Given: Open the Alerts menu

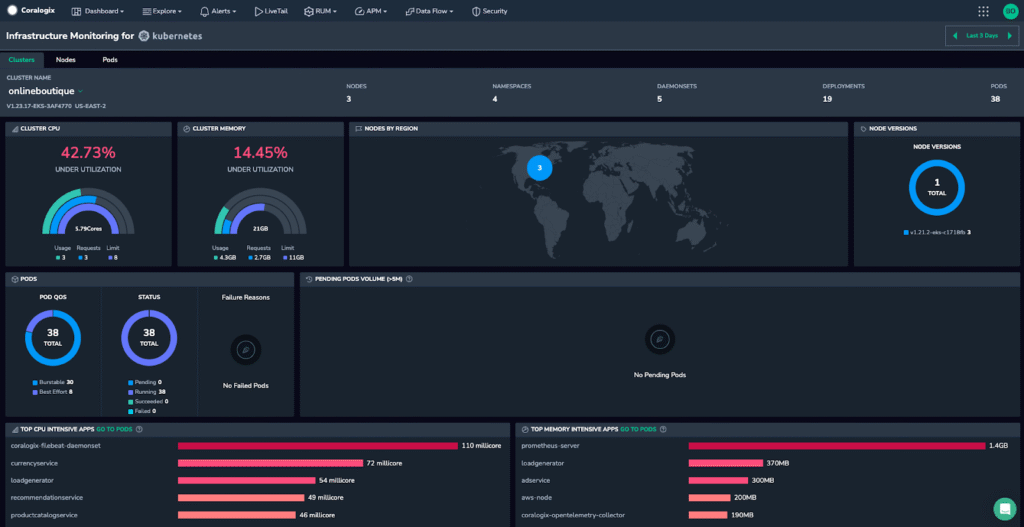Looking at the screenshot, I should coord(217,11).
